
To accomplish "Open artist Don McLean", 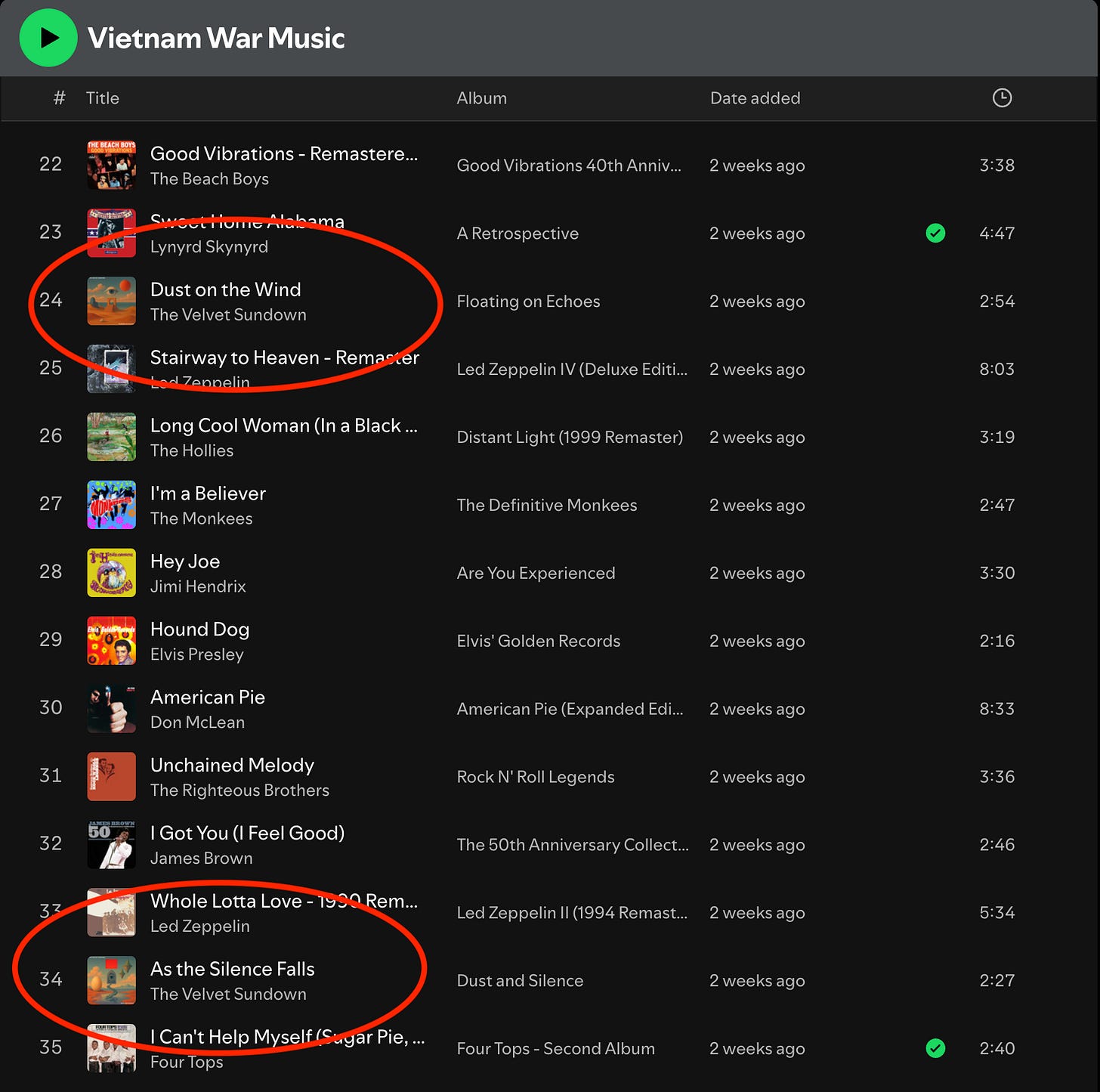I will [198, 723].
